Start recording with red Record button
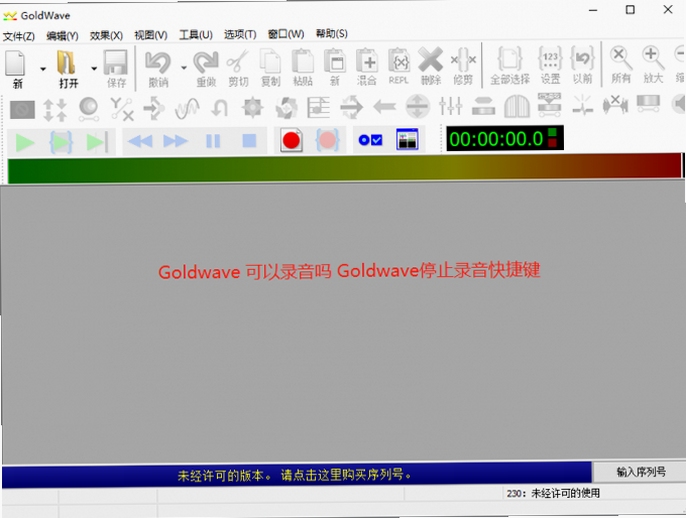The width and height of the screenshot is (686, 518). (x=291, y=140)
